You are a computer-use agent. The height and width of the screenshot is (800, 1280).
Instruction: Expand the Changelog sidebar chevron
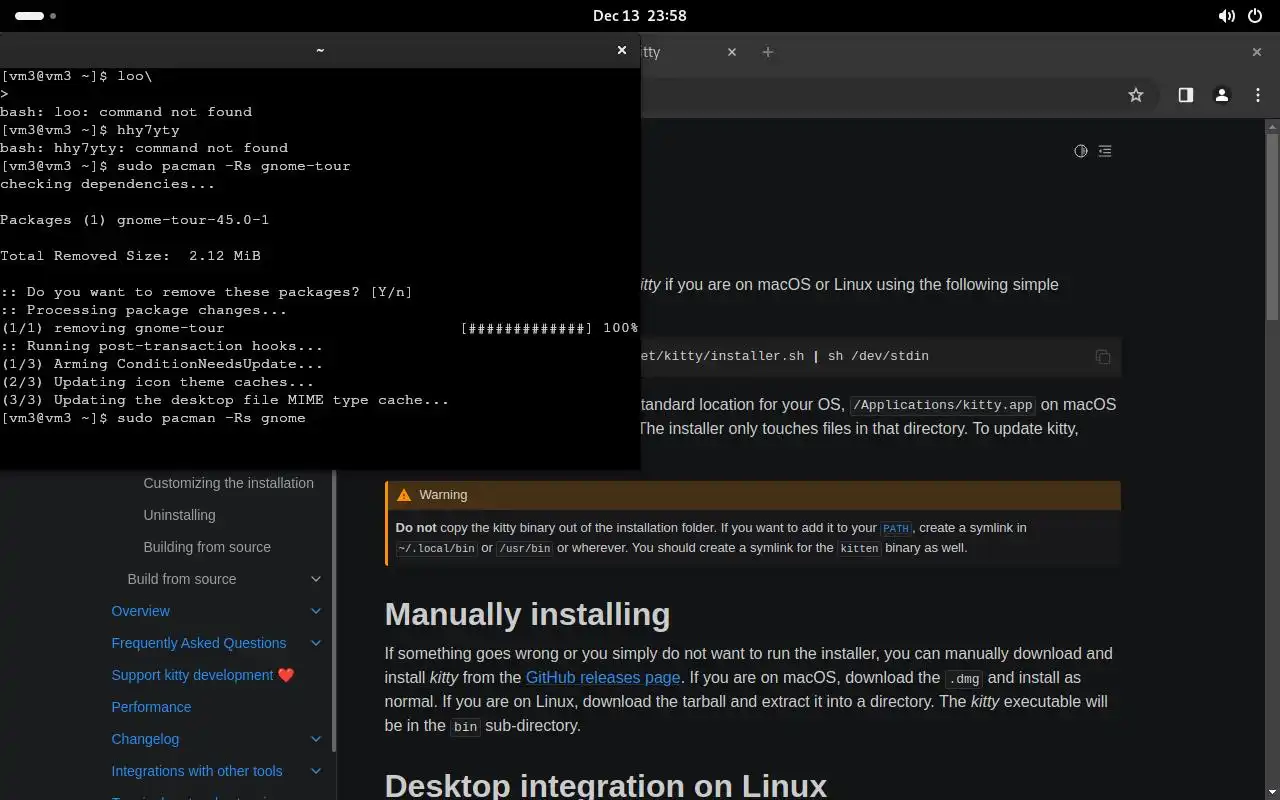click(316, 739)
